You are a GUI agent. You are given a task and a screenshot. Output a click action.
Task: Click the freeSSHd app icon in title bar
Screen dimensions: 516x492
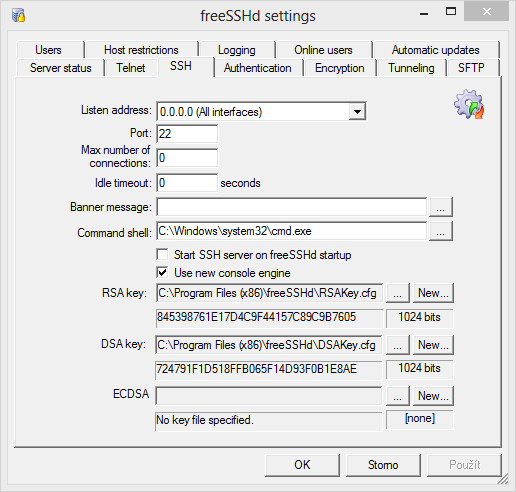click(x=19, y=15)
